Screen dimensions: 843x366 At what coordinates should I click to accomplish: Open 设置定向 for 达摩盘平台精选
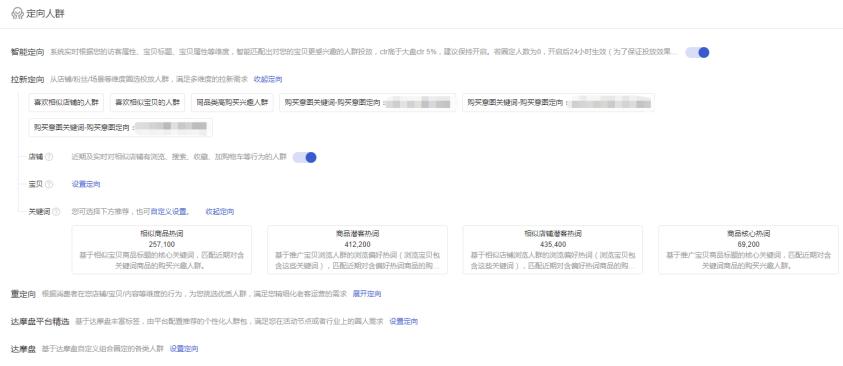click(404, 321)
